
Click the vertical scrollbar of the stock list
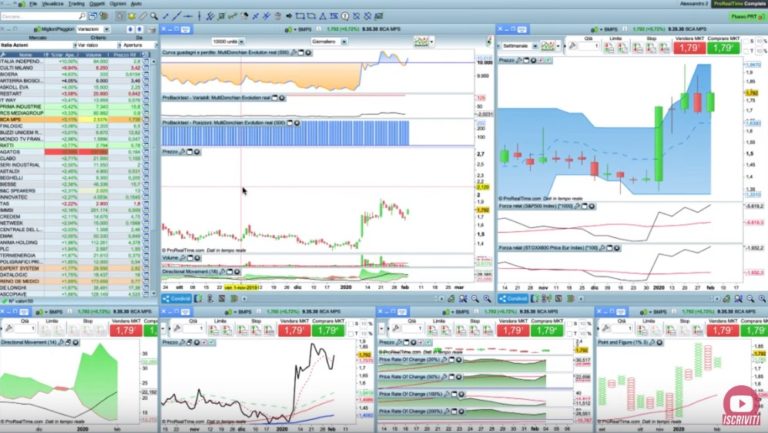pyautogui.click(x=154, y=176)
